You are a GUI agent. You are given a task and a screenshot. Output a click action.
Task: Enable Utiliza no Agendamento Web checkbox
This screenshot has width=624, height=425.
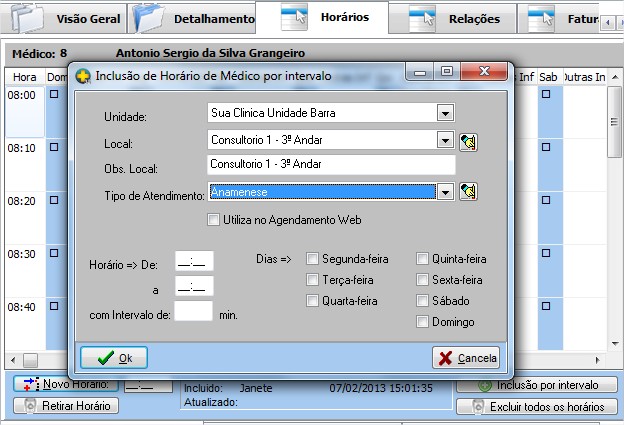coord(213,220)
